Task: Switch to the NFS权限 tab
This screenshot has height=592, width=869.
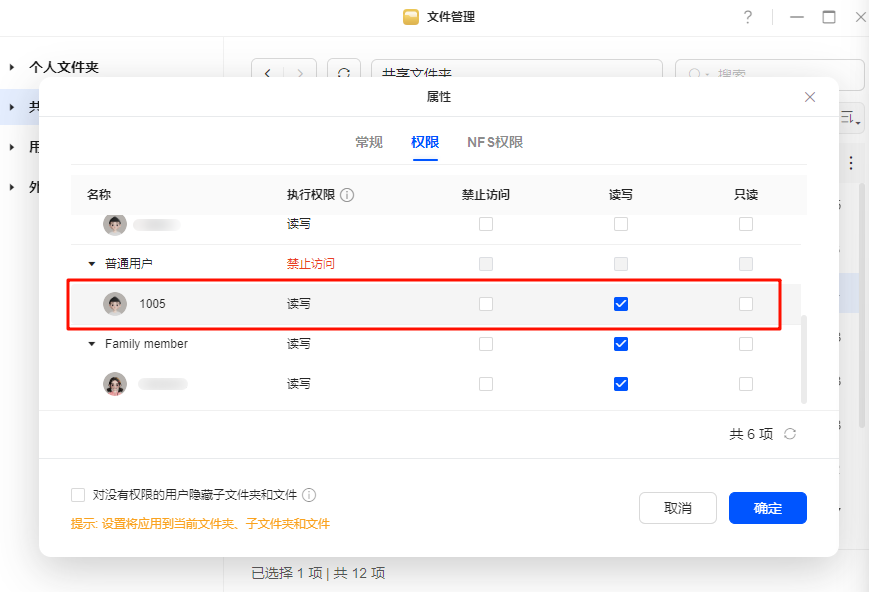Action: [x=495, y=142]
